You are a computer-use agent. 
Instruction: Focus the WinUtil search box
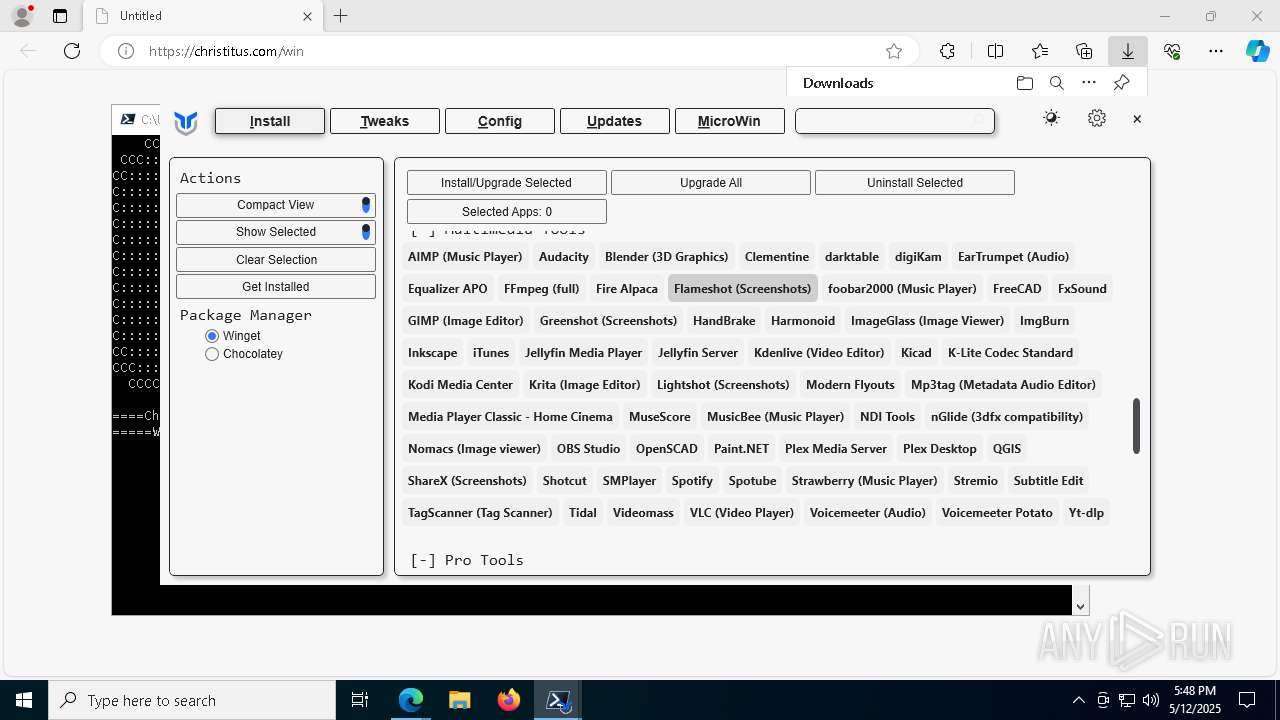(894, 121)
